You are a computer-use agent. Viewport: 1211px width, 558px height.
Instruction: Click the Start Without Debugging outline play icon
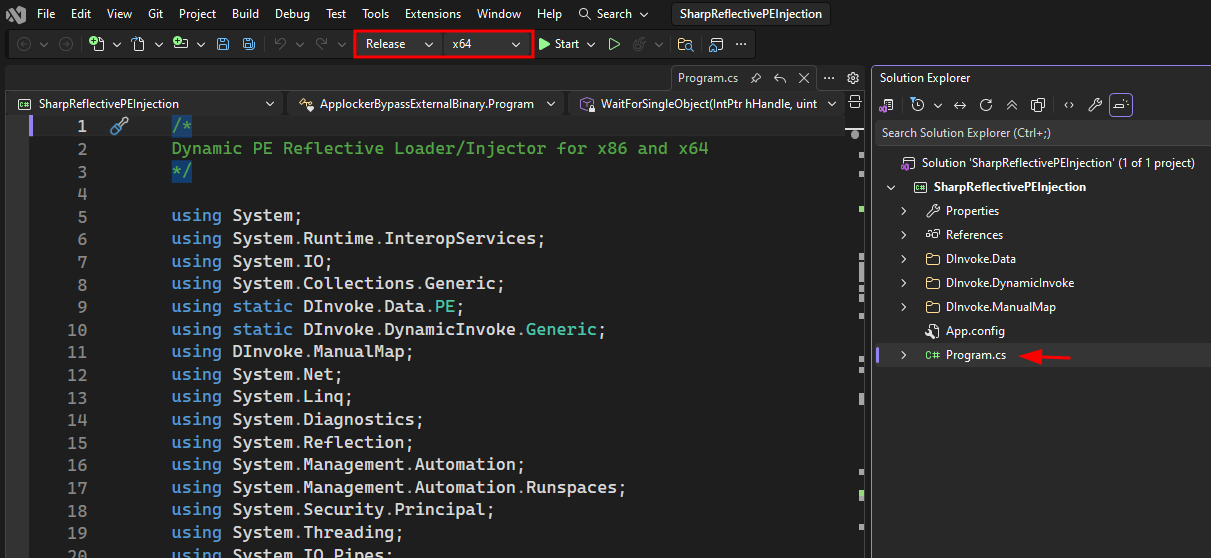614,44
